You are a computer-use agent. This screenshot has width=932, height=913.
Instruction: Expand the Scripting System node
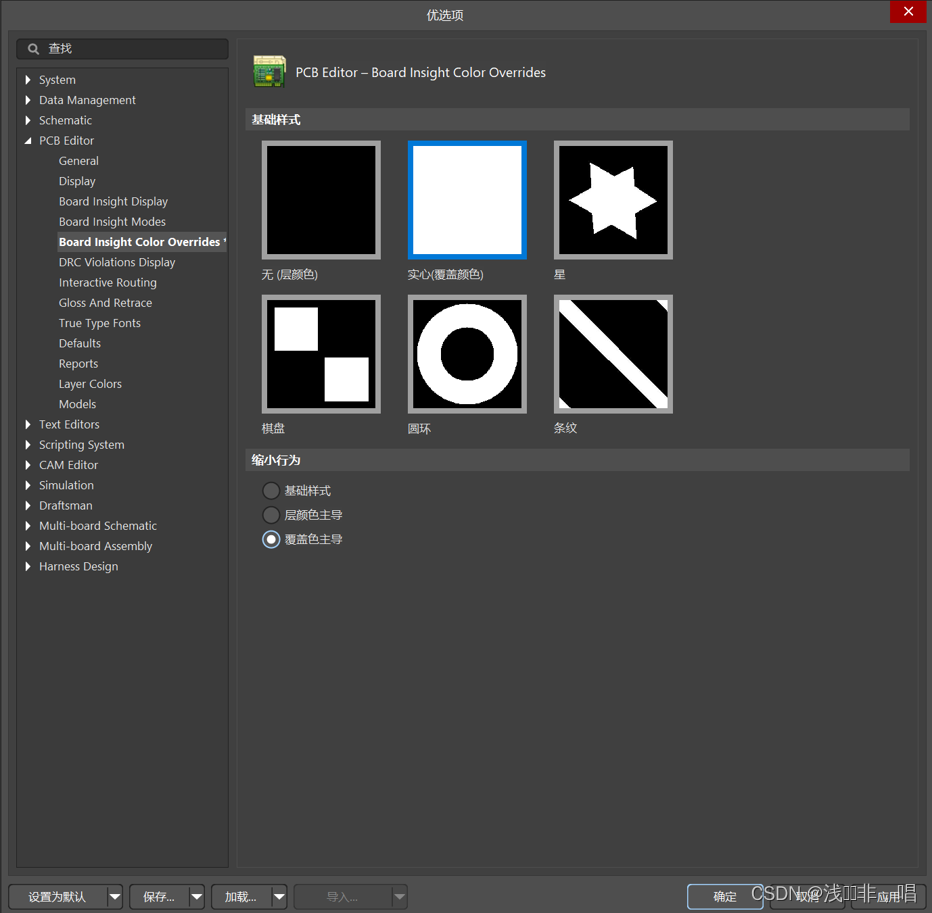(28, 445)
